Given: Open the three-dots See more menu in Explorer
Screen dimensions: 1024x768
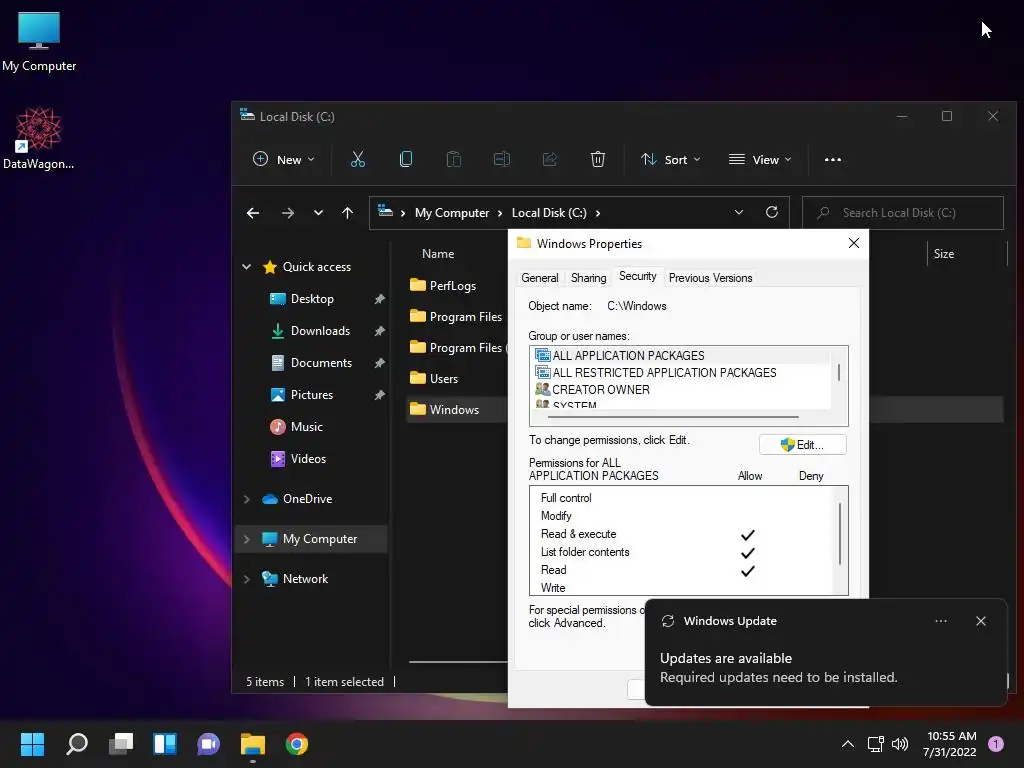Looking at the screenshot, I should (833, 159).
